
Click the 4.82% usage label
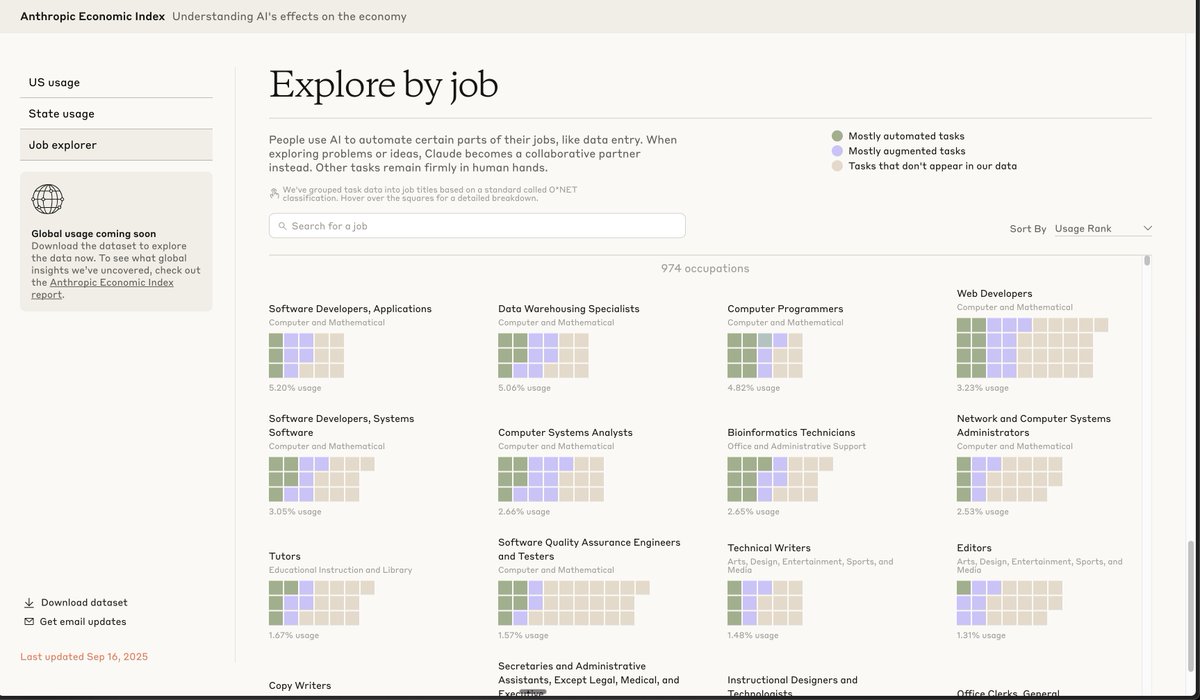754,388
